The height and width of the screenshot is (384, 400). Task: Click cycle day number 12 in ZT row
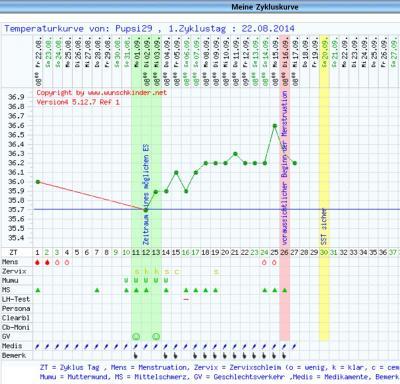tap(146, 253)
